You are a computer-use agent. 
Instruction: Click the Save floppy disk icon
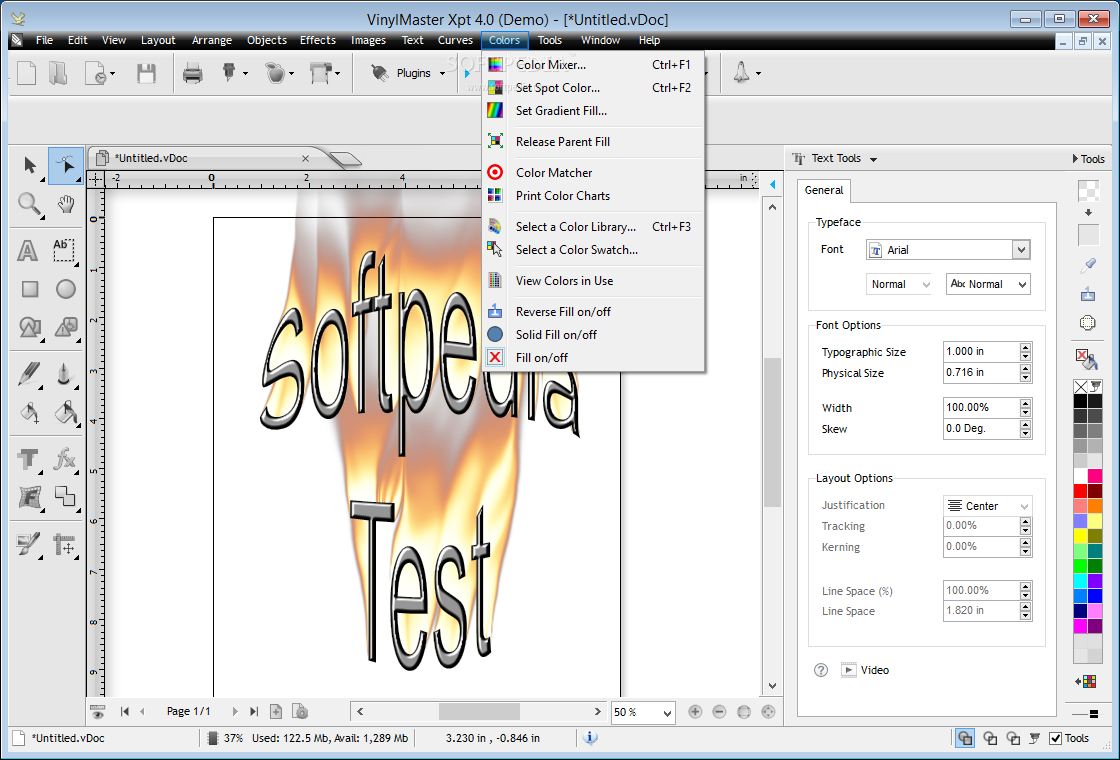point(146,74)
